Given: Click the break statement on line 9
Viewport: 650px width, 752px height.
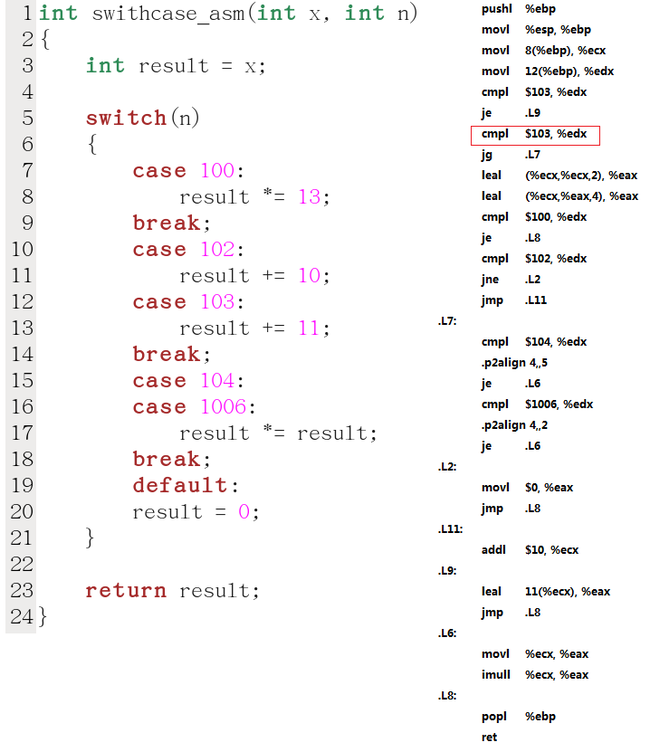Looking at the screenshot, I should click(171, 223).
